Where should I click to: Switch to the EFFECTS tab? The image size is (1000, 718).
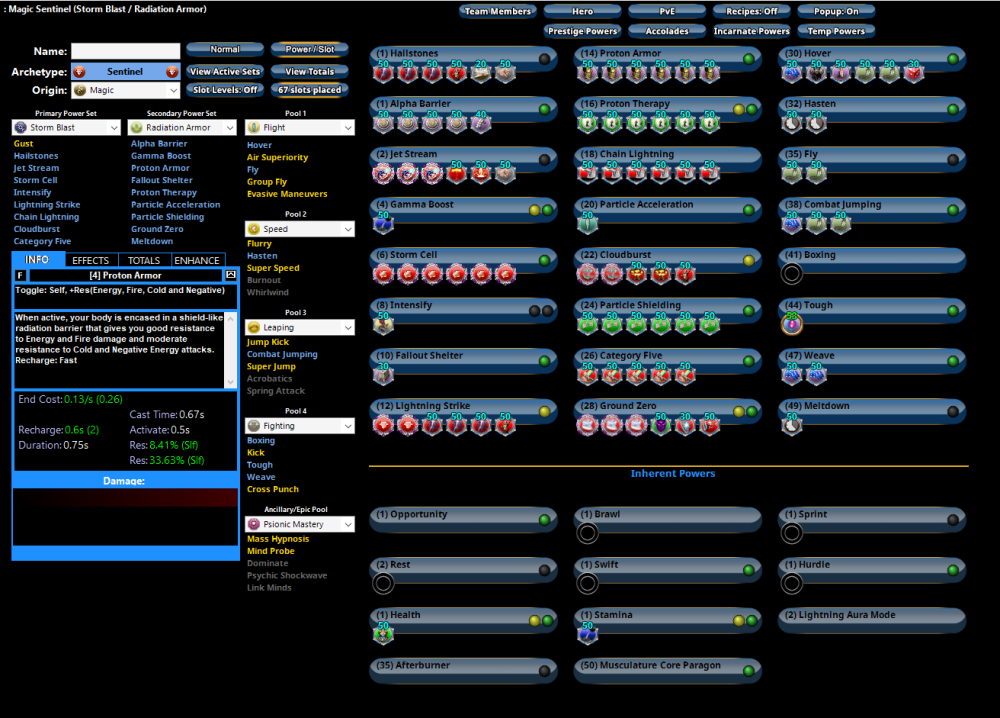(91, 261)
